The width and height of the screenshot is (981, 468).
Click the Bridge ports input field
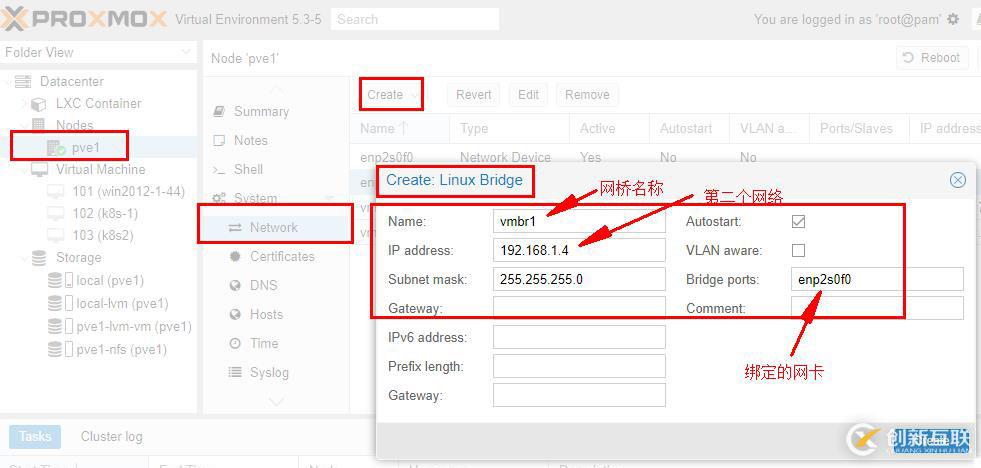(x=877, y=279)
